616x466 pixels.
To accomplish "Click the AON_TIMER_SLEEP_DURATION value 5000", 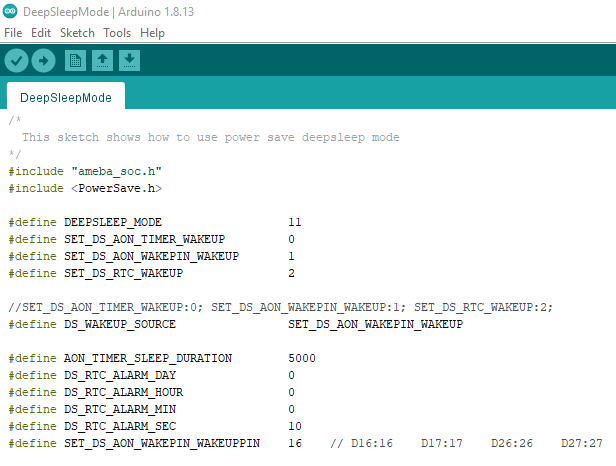I will (302, 358).
